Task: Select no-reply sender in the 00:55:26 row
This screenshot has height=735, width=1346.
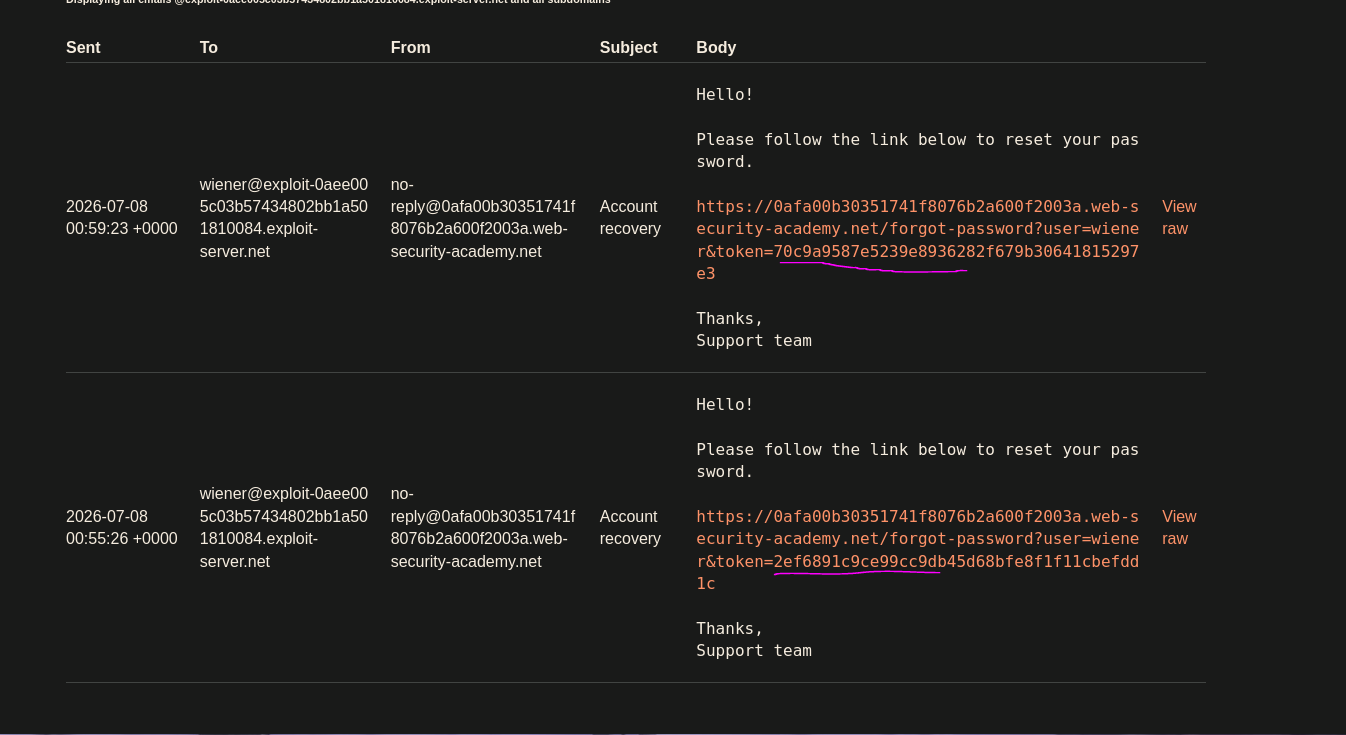Action: pyautogui.click(x=483, y=527)
